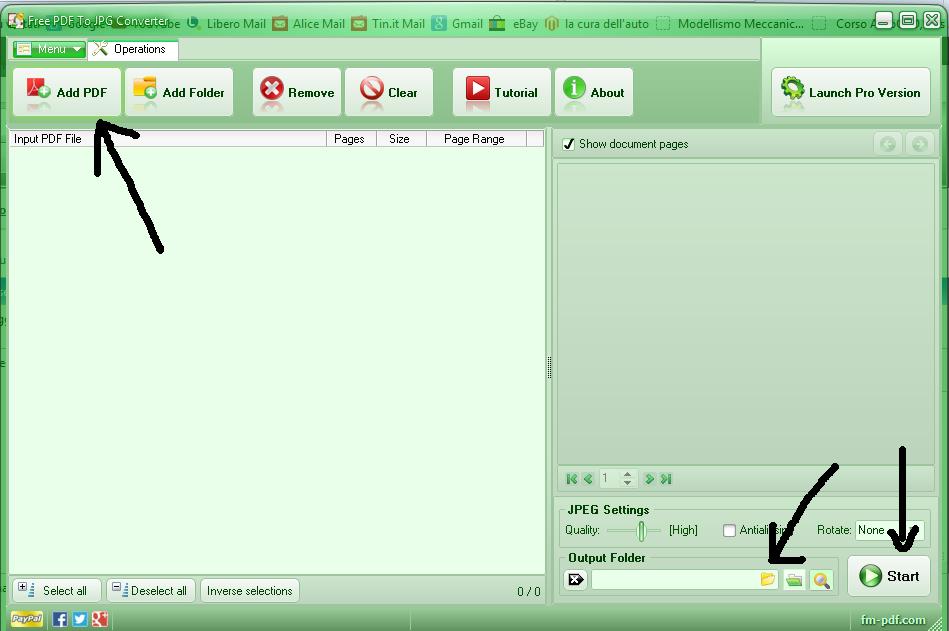Screen dimensions: 949x631
Task: Start the PDF to JPG conversion
Action: pos(888,576)
